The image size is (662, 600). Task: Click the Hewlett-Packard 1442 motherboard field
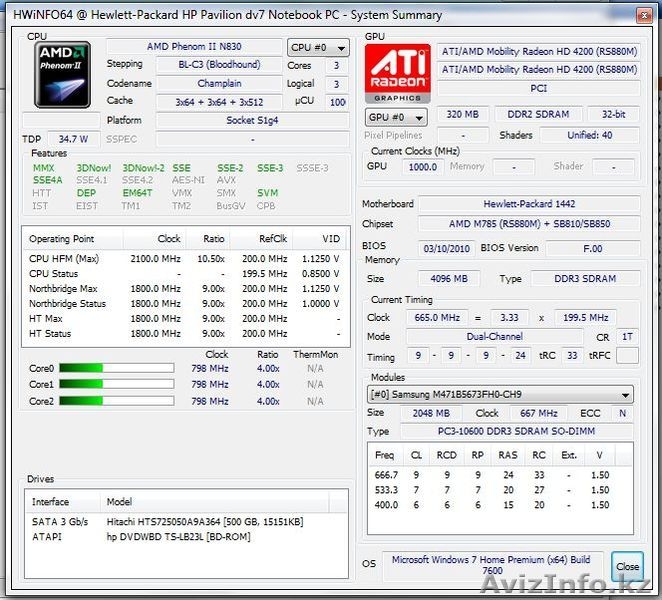point(529,204)
